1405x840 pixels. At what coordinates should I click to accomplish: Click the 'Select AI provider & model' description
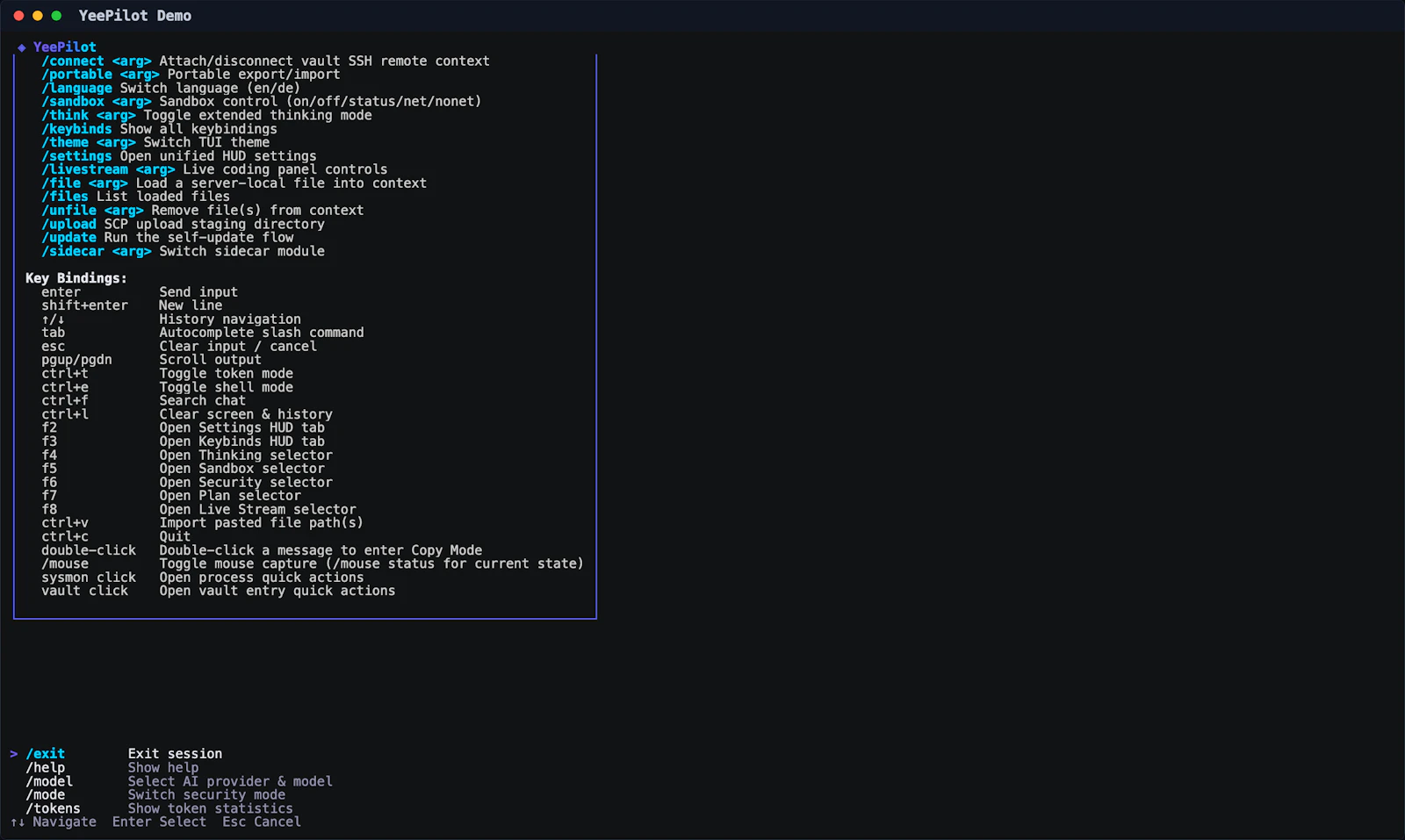(x=230, y=781)
